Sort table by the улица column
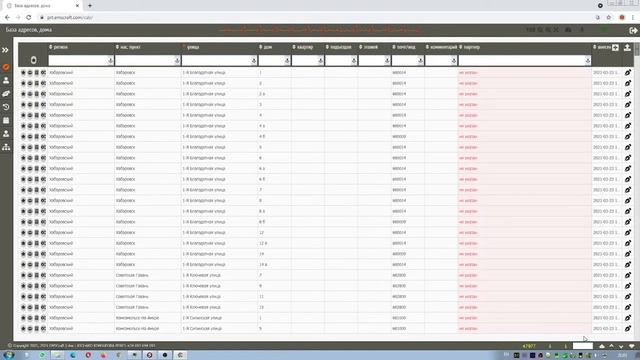This screenshot has height=360, width=640. click(x=191, y=47)
